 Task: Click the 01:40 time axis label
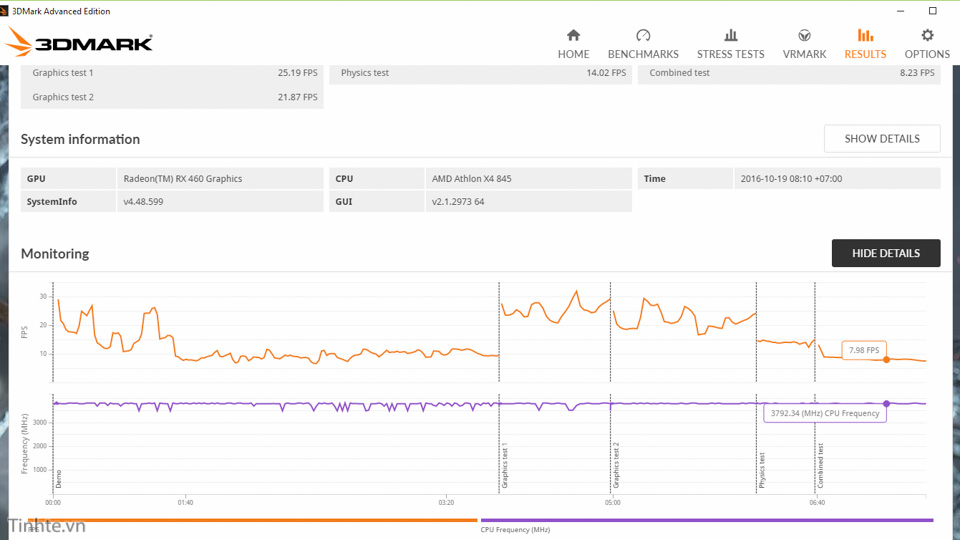tap(185, 503)
